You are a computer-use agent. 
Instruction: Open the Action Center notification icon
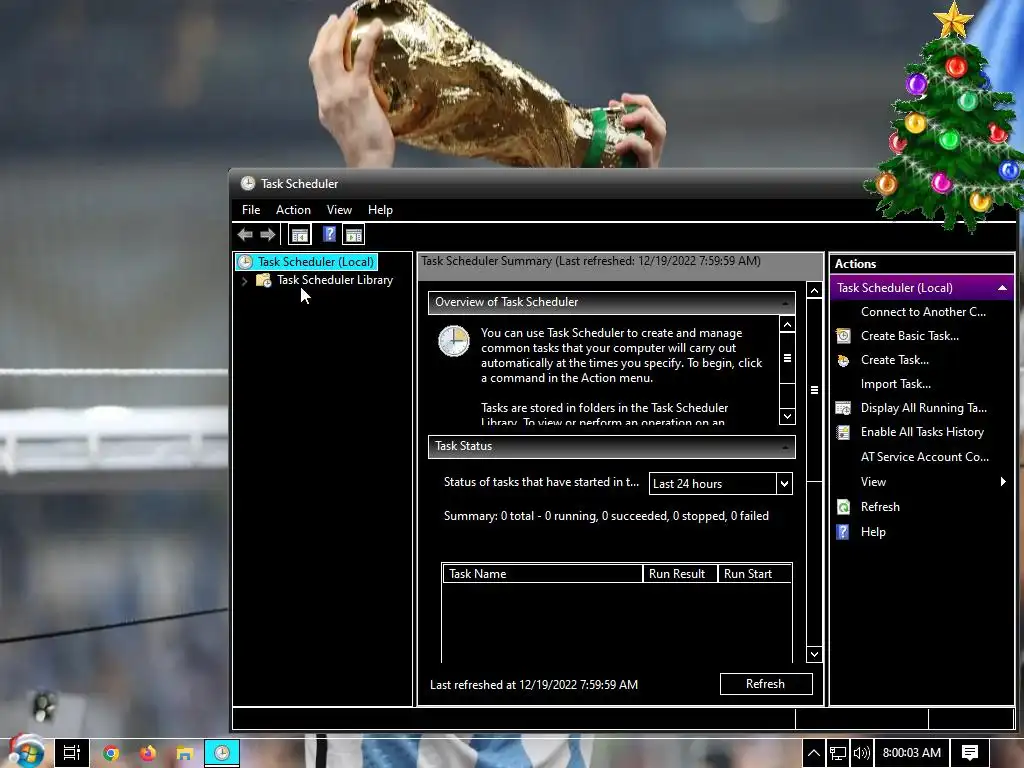tap(970, 753)
